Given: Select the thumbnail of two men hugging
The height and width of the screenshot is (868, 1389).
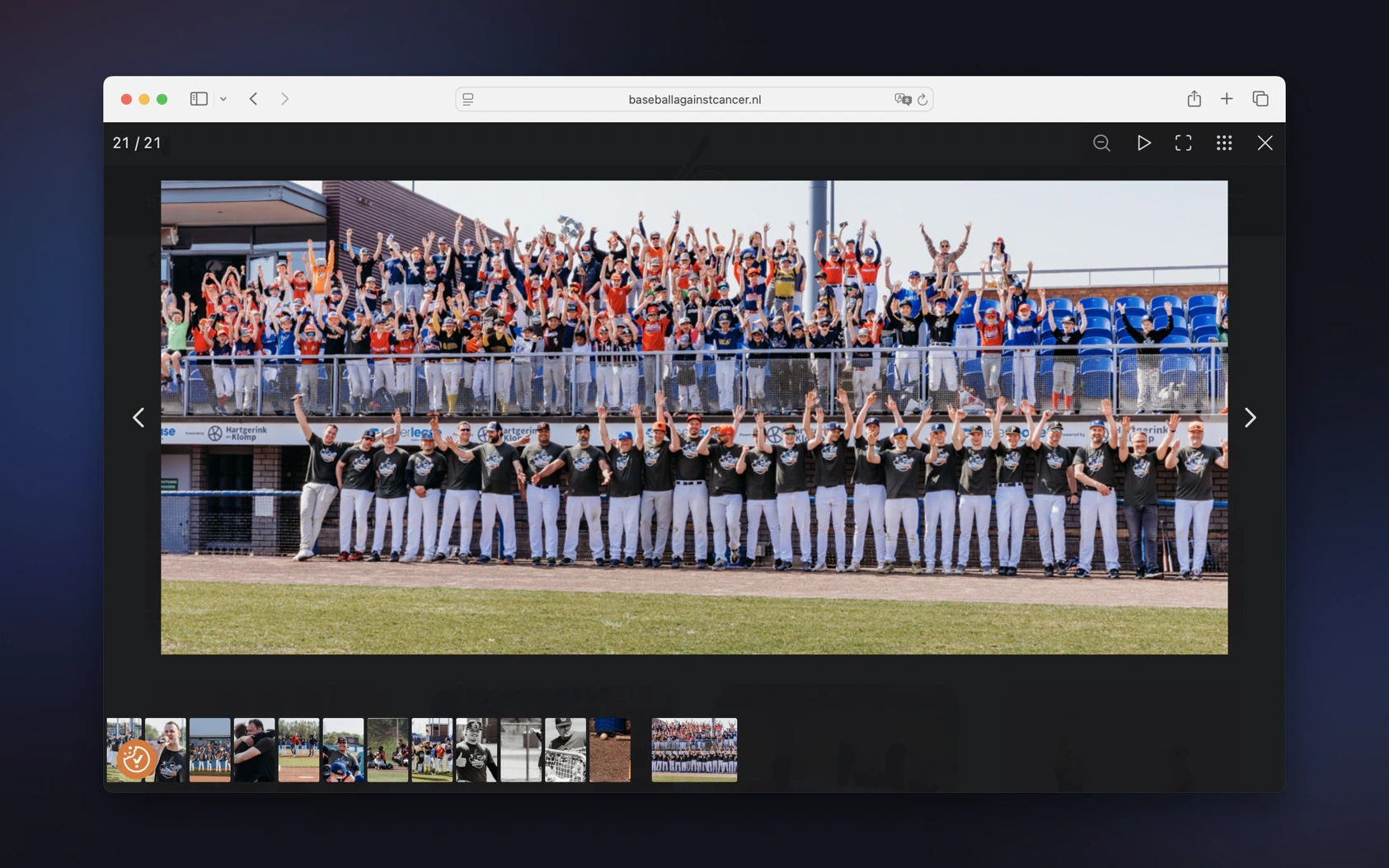Looking at the screenshot, I should [254, 750].
